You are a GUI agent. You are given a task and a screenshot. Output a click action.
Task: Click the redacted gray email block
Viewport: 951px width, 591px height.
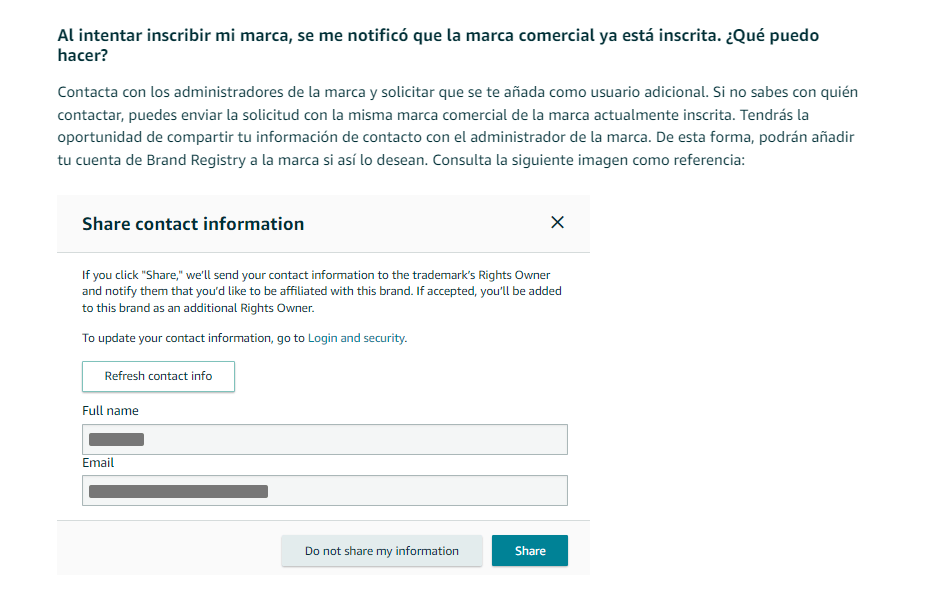point(178,491)
